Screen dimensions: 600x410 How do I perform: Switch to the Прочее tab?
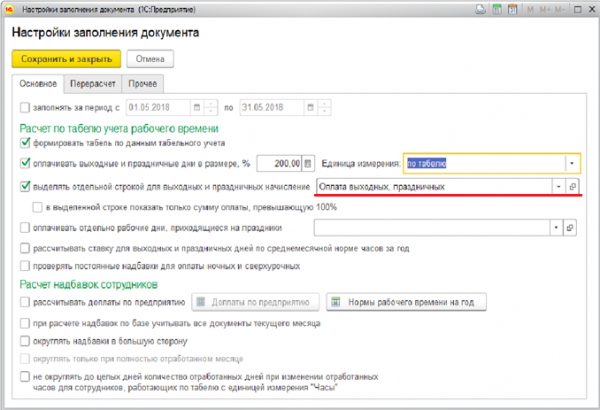(x=147, y=84)
